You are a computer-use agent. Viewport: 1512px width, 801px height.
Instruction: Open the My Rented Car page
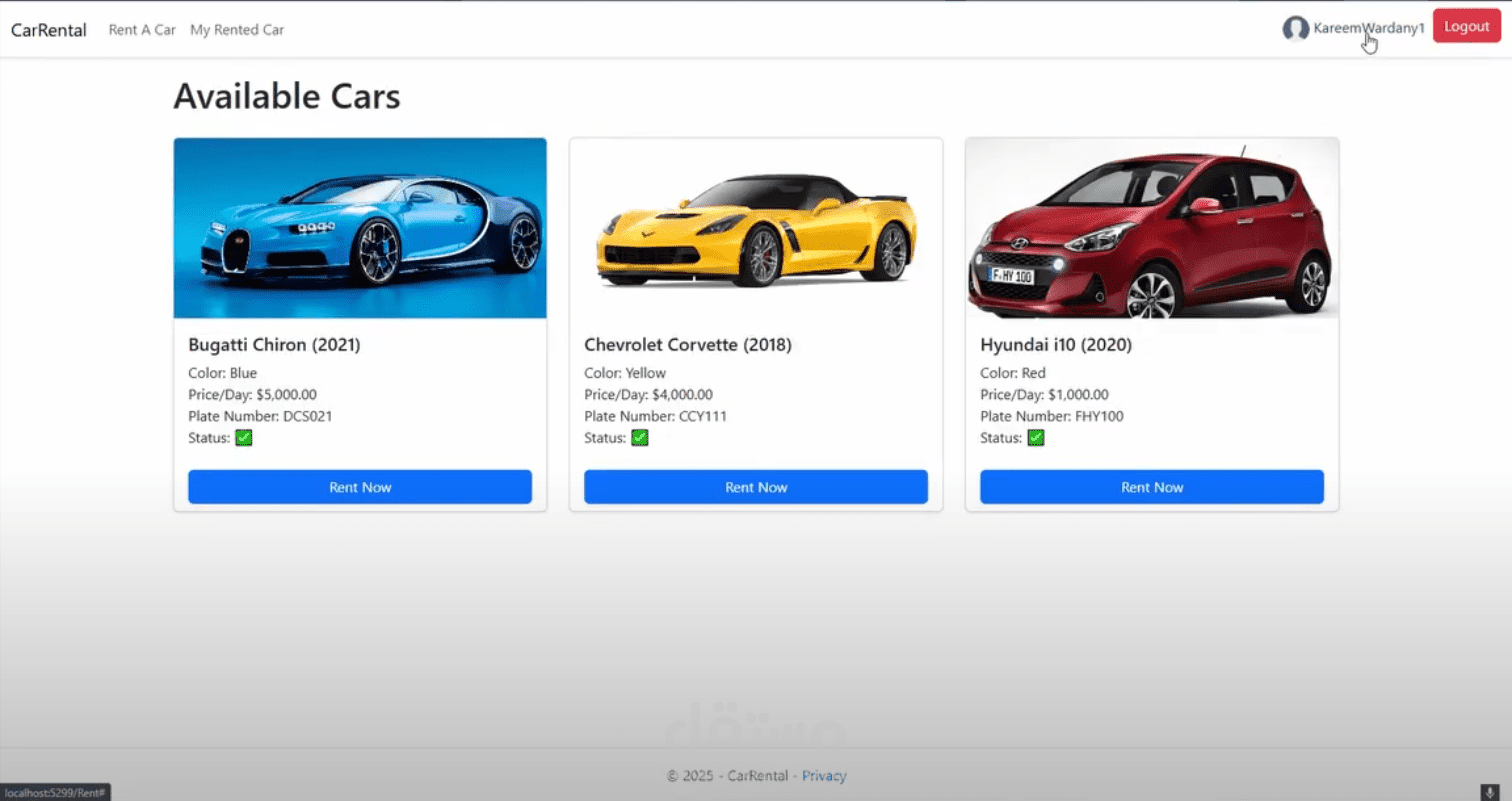[x=237, y=30]
